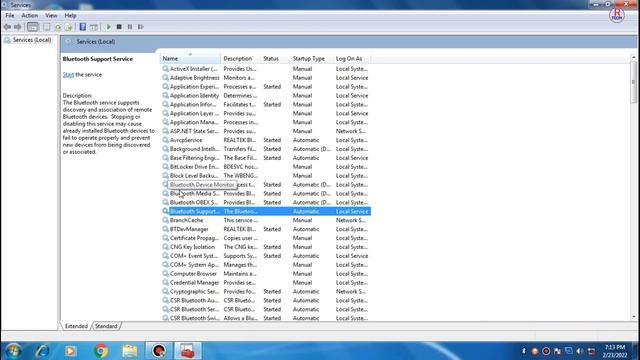
Task: Click the red toolbox Services taskbar button
Action: coord(188,351)
